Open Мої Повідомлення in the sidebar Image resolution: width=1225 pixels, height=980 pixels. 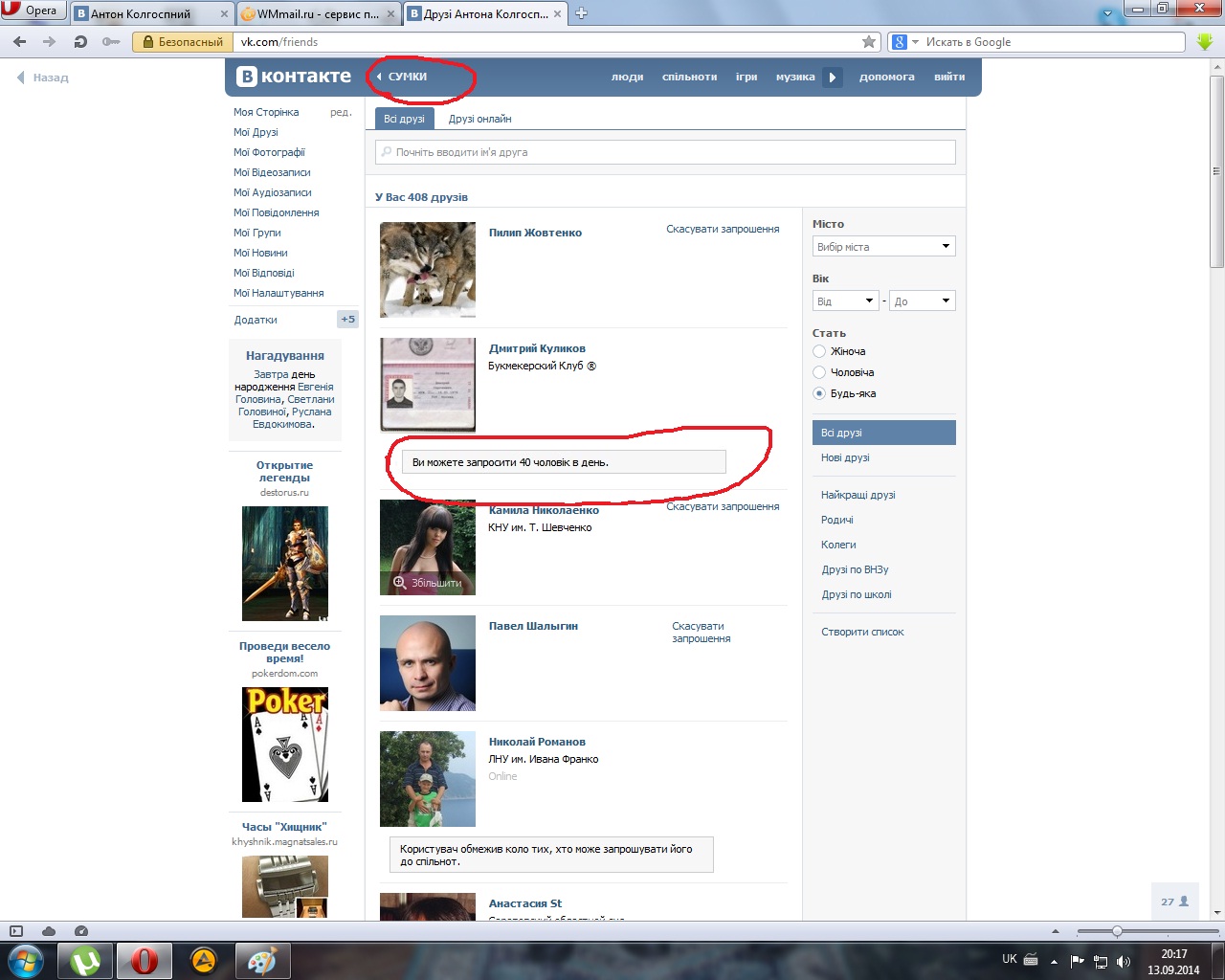tap(277, 212)
